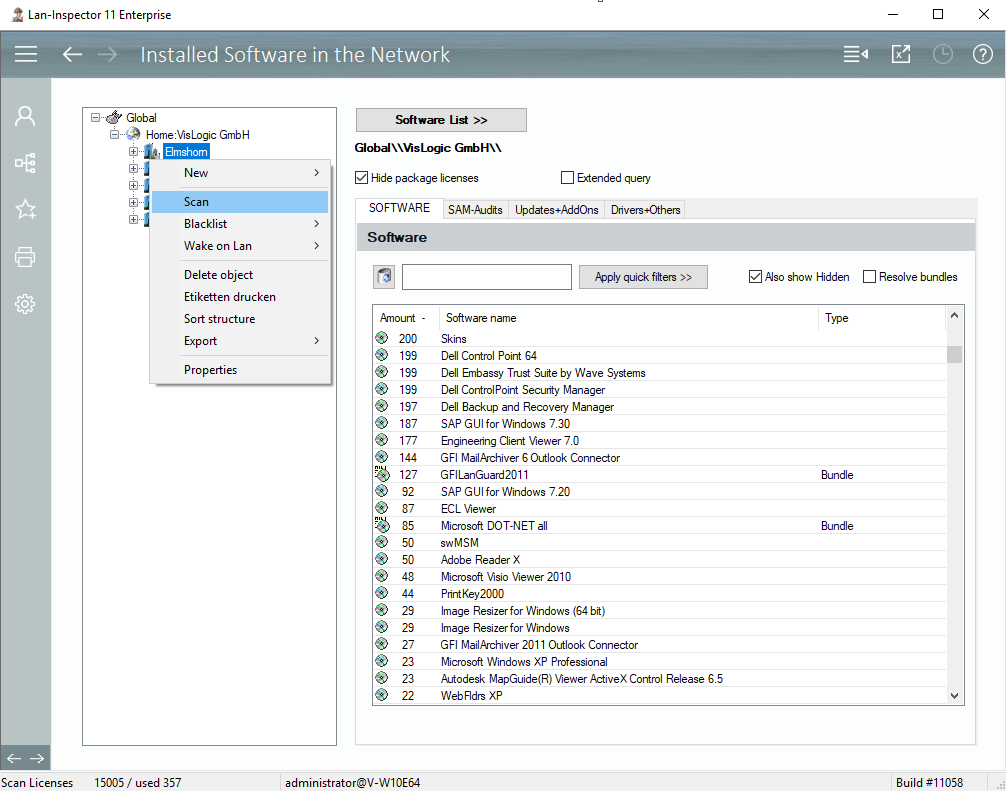Open settings gear in sidebar
Image resolution: width=1006 pixels, height=791 pixels.
[x=25, y=304]
